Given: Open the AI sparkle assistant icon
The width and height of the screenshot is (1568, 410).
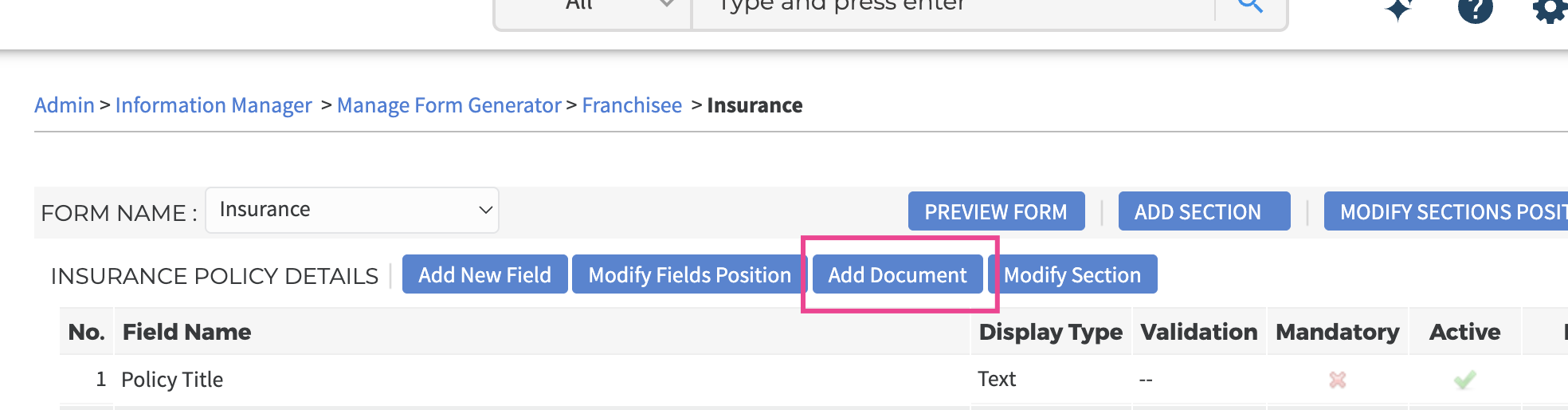Looking at the screenshot, I should point(1398,9).
